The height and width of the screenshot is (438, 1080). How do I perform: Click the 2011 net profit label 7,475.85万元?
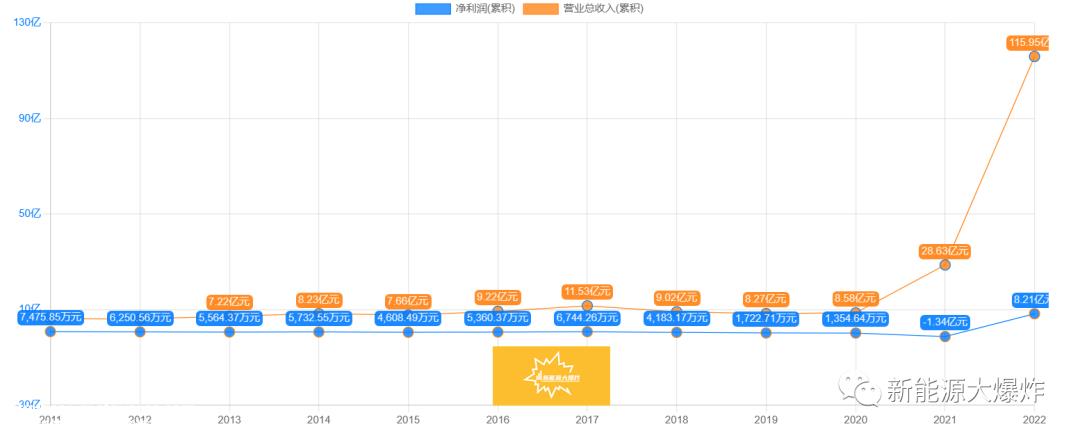coord(51,317)
